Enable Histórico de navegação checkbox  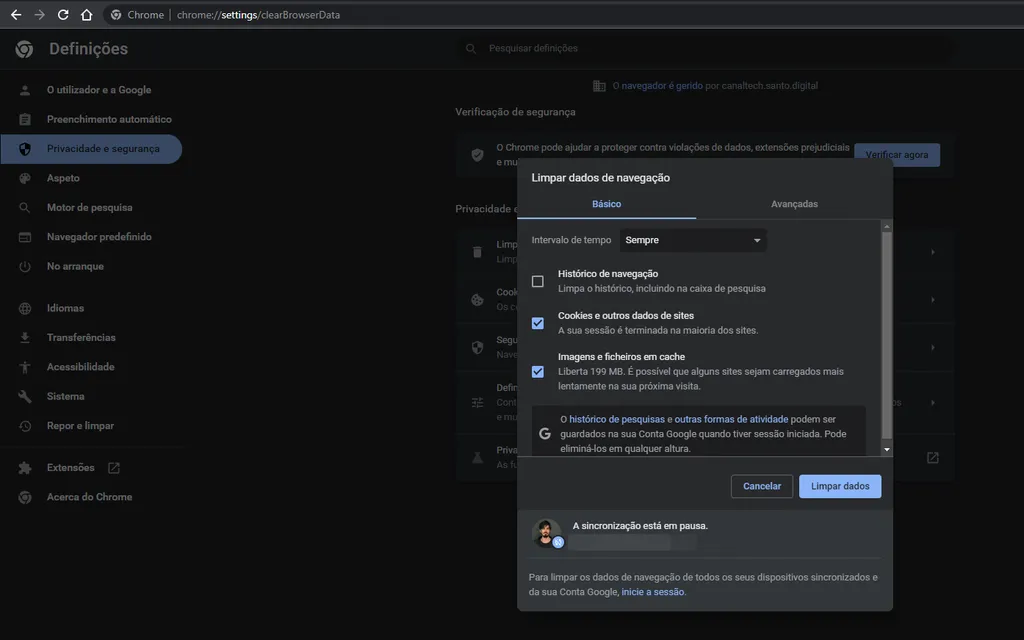coord(538,281)
